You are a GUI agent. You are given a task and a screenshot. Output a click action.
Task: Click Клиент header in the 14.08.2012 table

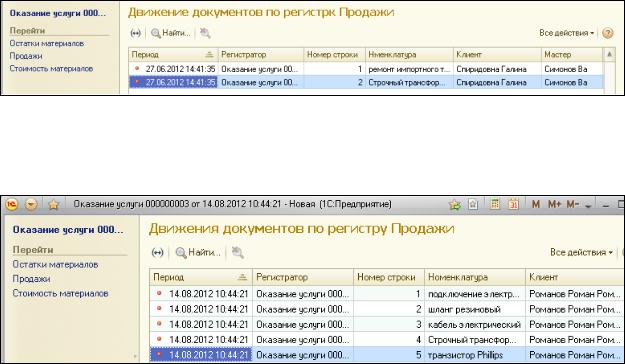coord(575,277)
